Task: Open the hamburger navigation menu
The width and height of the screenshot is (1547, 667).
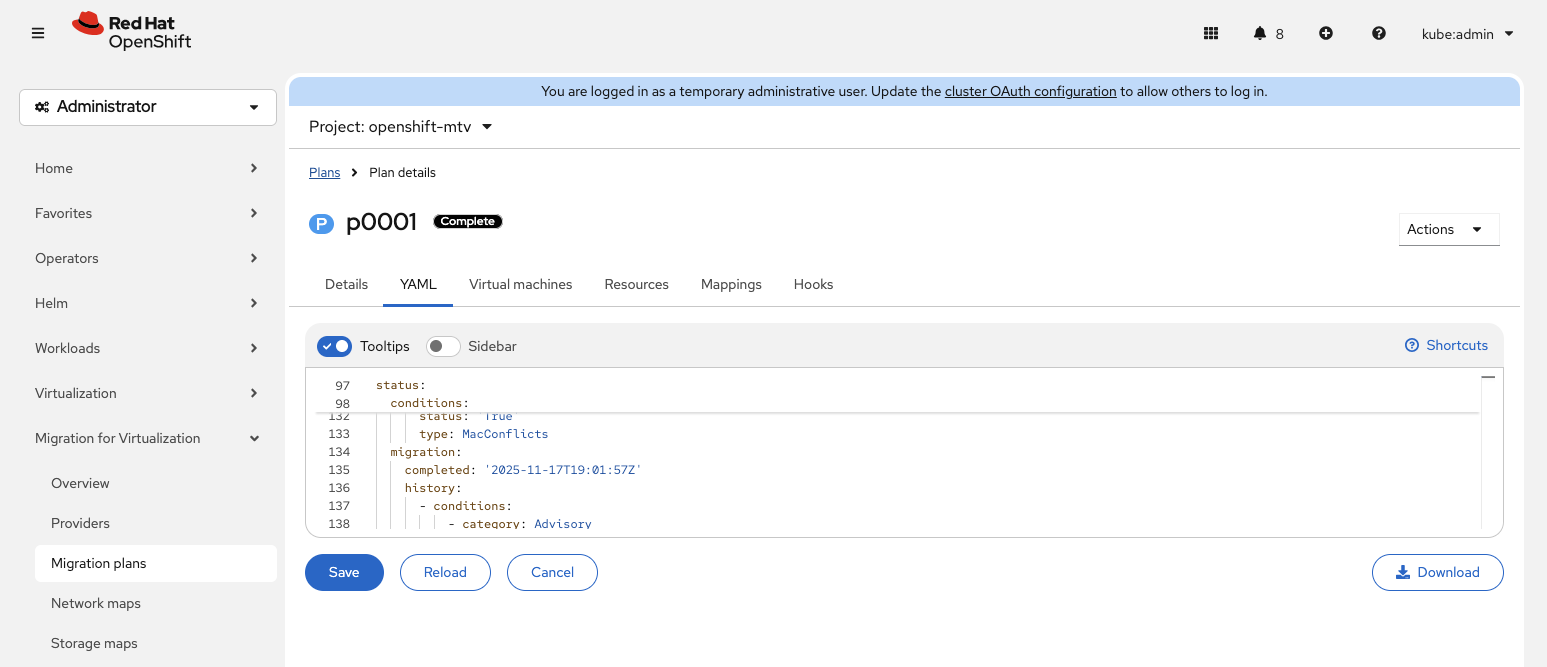Action: pos(38,33)
